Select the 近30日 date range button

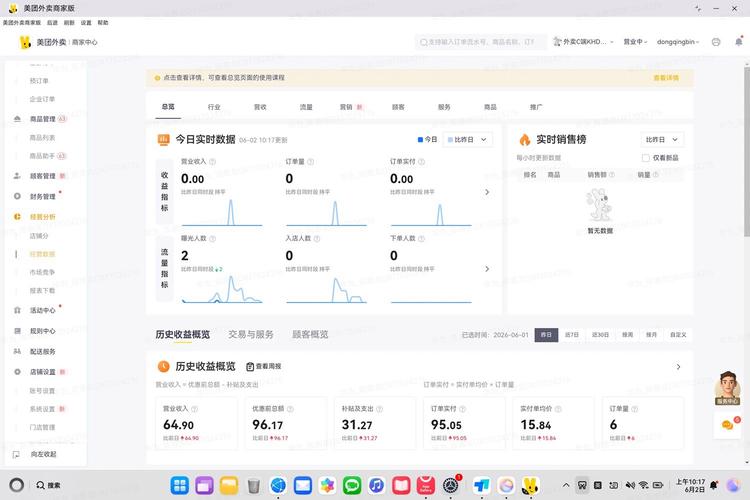click(600, 335)
